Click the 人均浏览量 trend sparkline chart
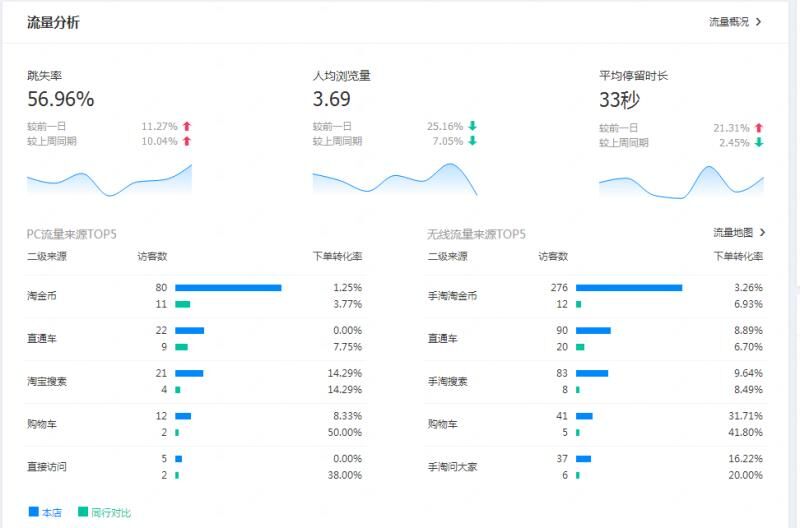800x528 pixels. [394, 180]
